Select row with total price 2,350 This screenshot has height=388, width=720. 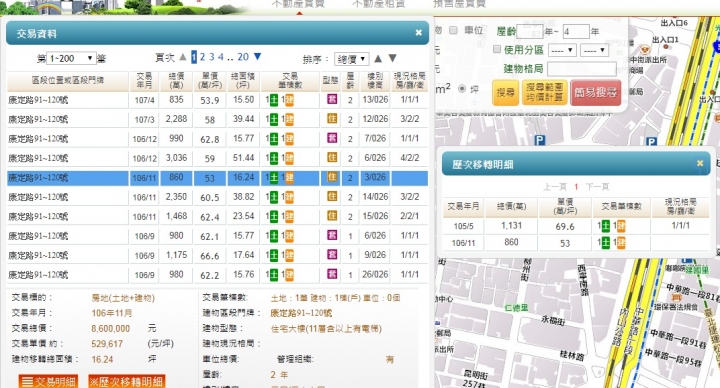(217, 197)
